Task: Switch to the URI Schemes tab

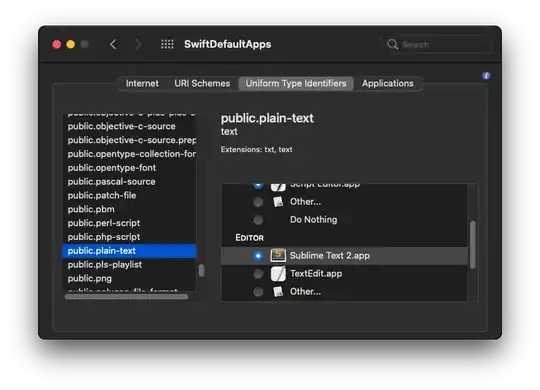Action: tap(202, 83)
